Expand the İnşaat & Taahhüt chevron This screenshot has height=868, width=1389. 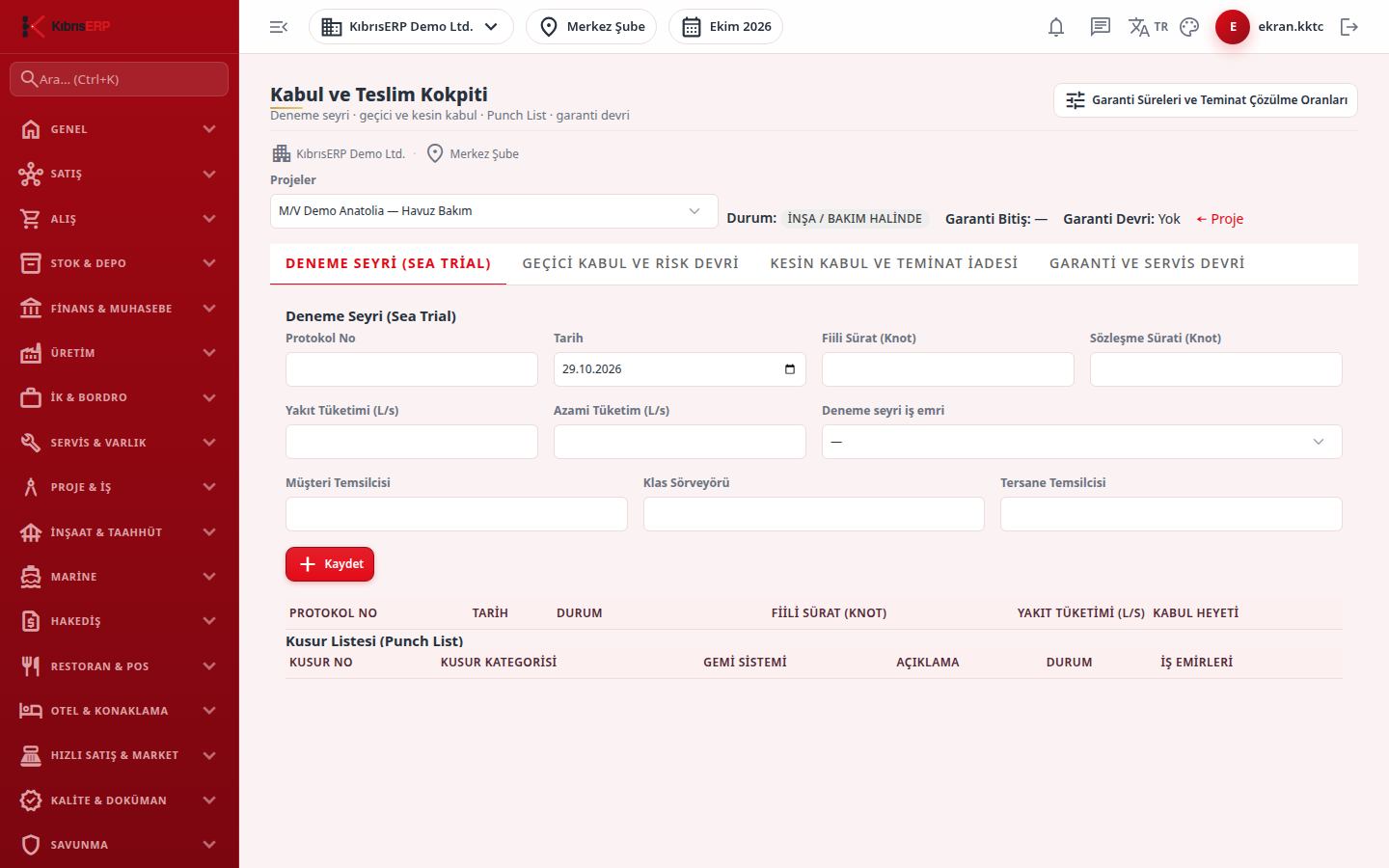point(209,532)
